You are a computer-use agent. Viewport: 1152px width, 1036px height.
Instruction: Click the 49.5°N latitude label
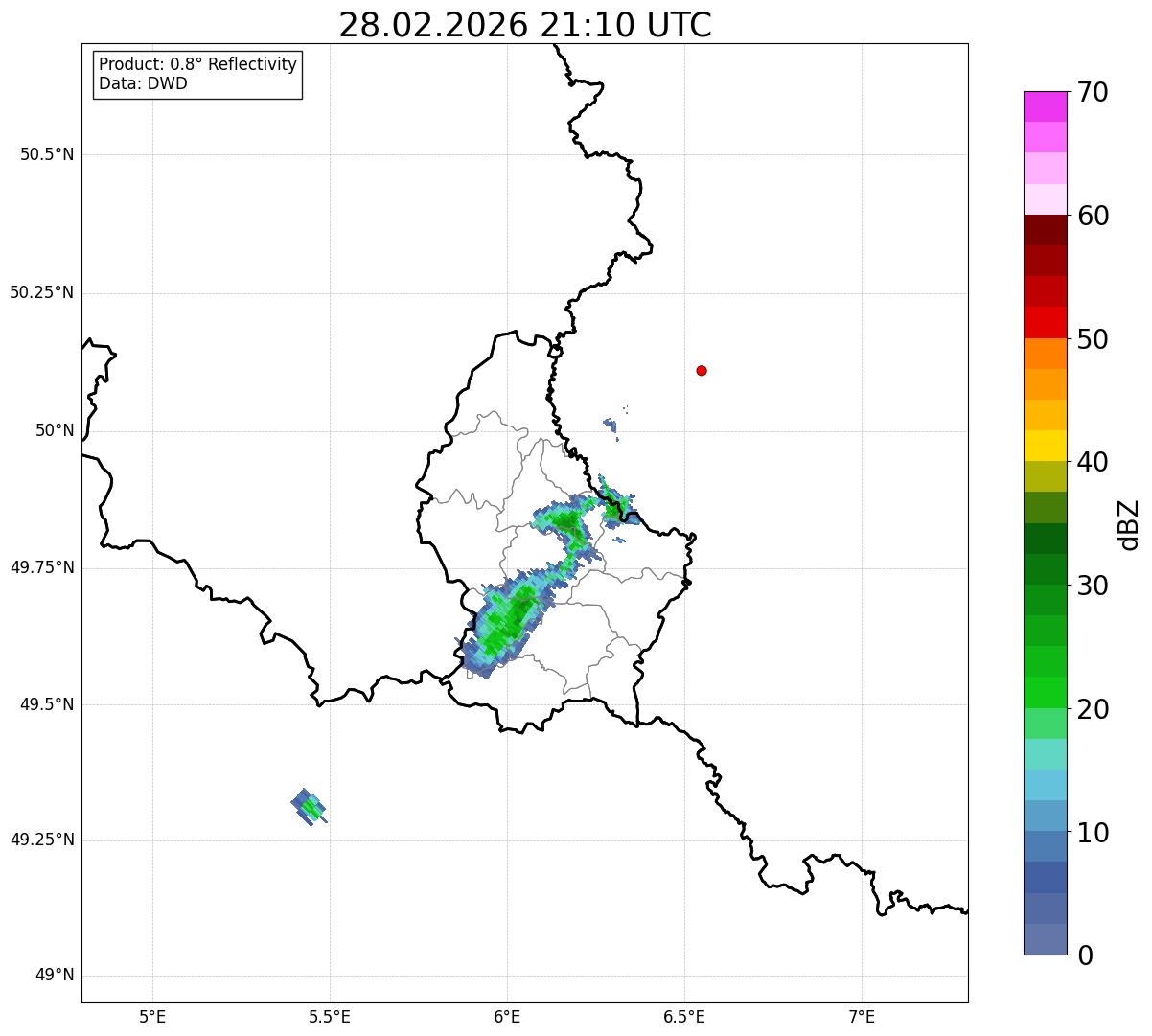click(47, 704)
